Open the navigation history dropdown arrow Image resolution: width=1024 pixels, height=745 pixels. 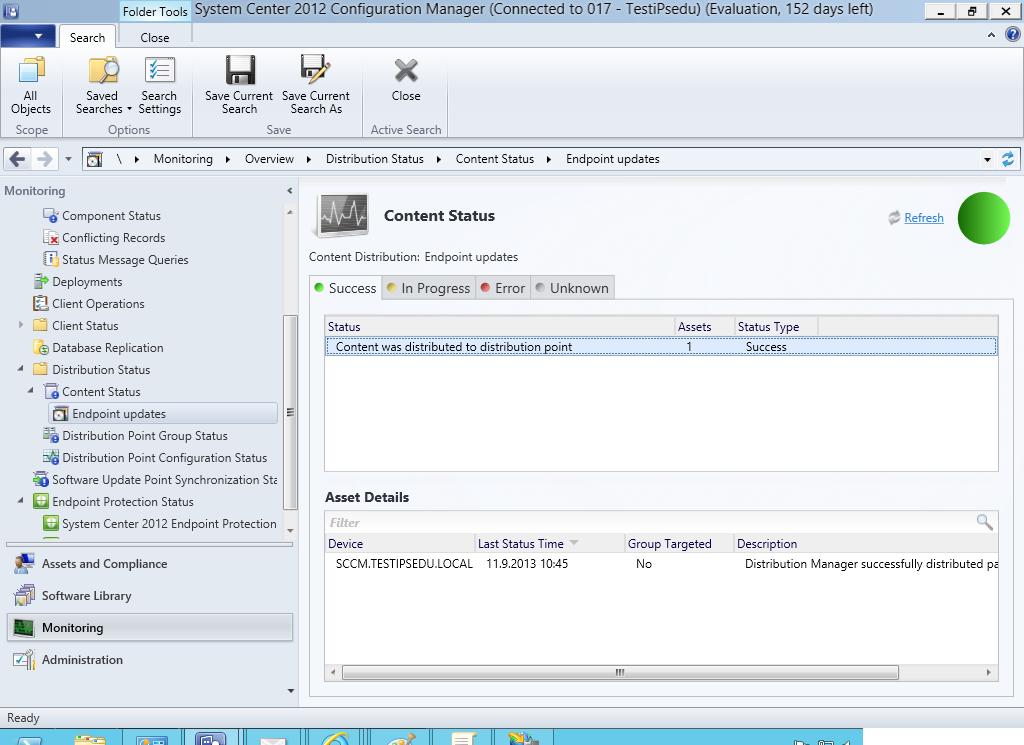point(68,159)
